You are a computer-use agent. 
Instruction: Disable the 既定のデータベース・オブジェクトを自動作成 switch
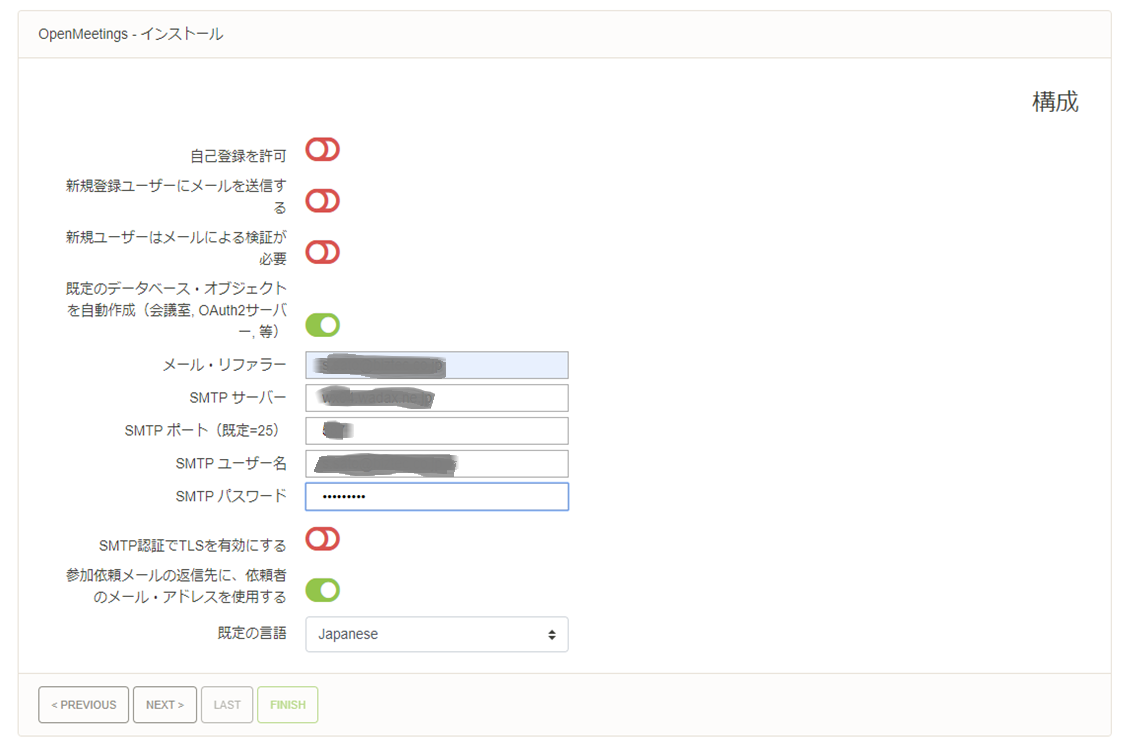pyautogui.click(x=322, y=325)
